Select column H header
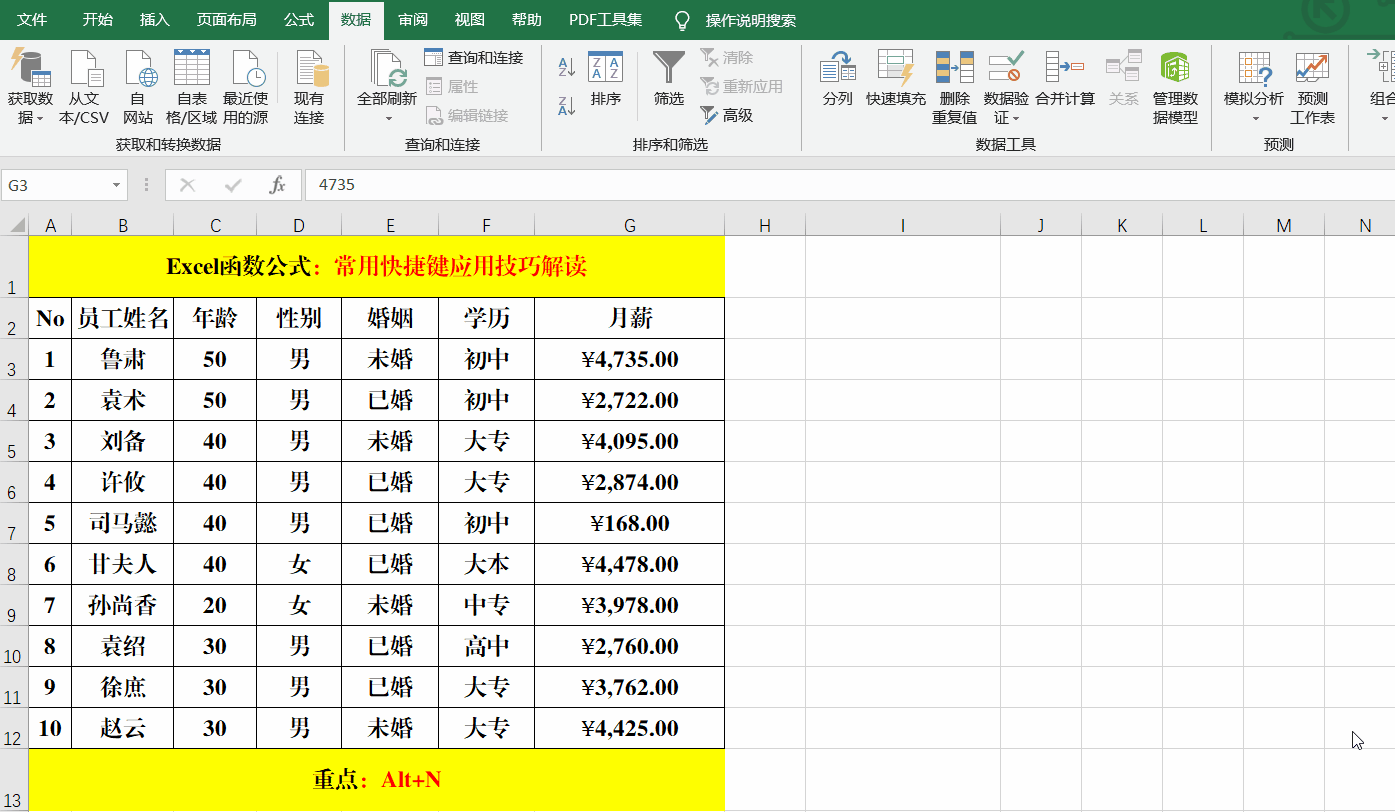1395x812 pixels. (x=765, y=226)
